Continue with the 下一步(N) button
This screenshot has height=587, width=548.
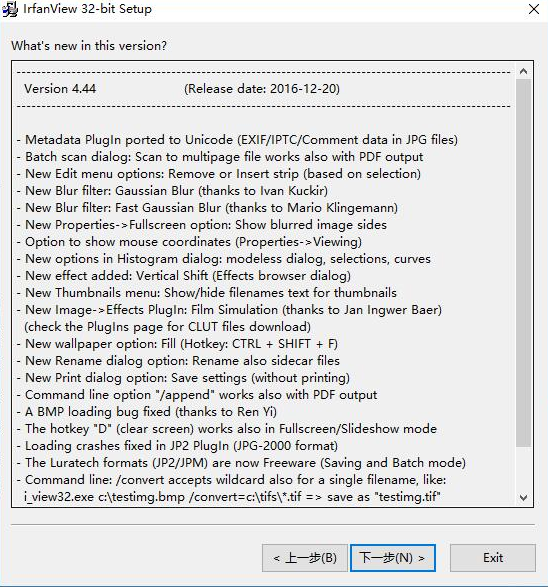(393, 558)
